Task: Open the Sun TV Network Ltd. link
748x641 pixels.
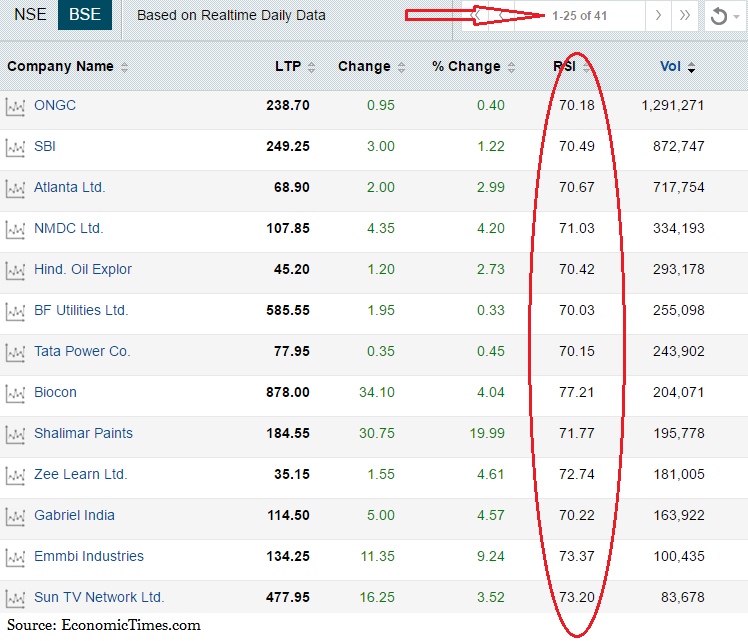Action: [x=99, y=597]
